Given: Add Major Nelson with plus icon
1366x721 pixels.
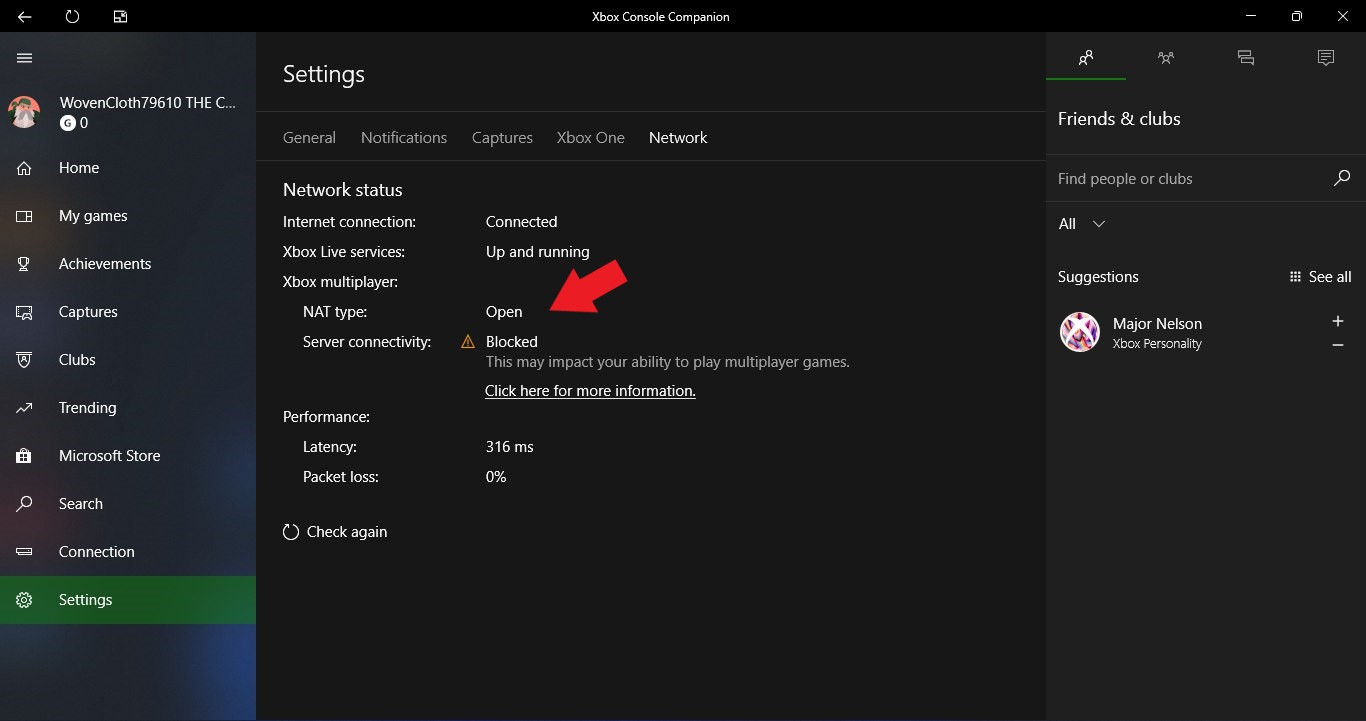Looking at the screenshot, I should click(x=1338, y=321).
